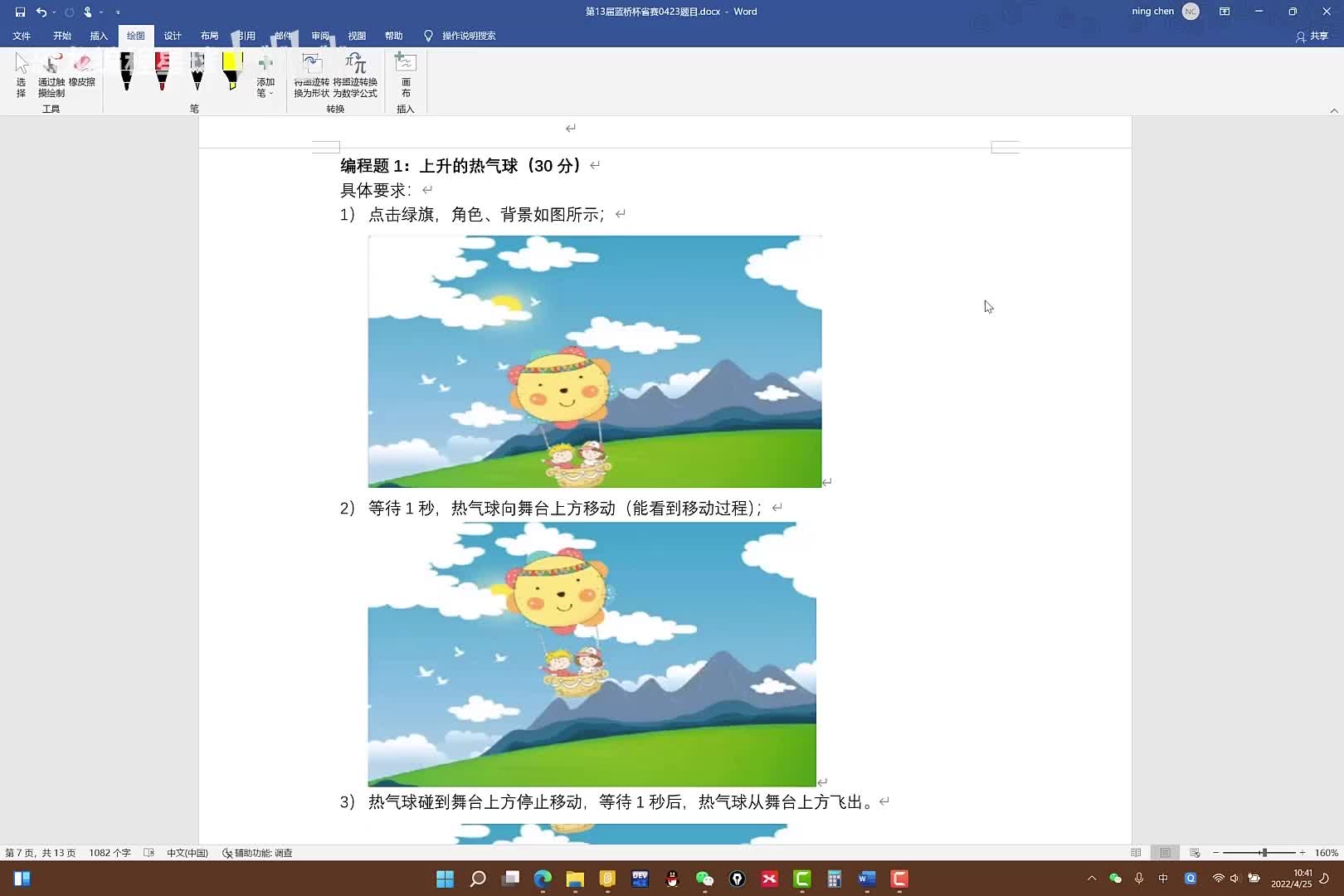Click the zoom out minus button
The width and height of the screenshot is (1344, 896).
pyautogui.click(x=1216, y=853)
